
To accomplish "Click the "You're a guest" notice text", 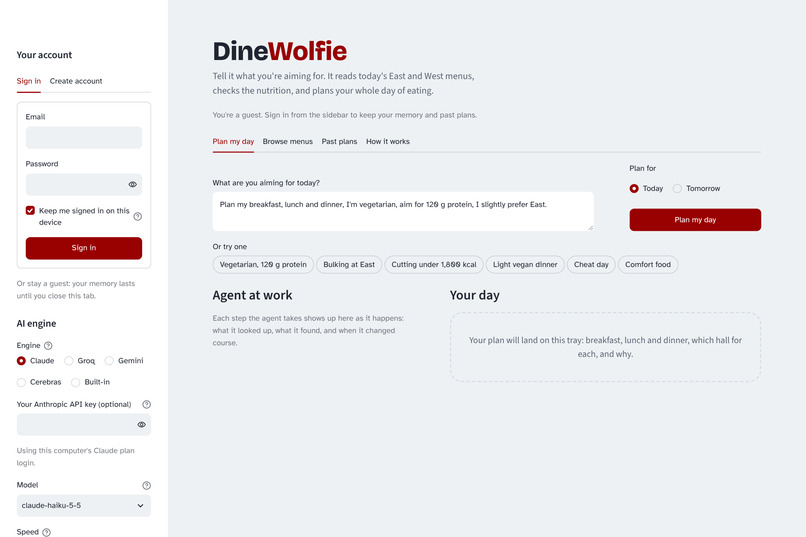I will point(344,115).
